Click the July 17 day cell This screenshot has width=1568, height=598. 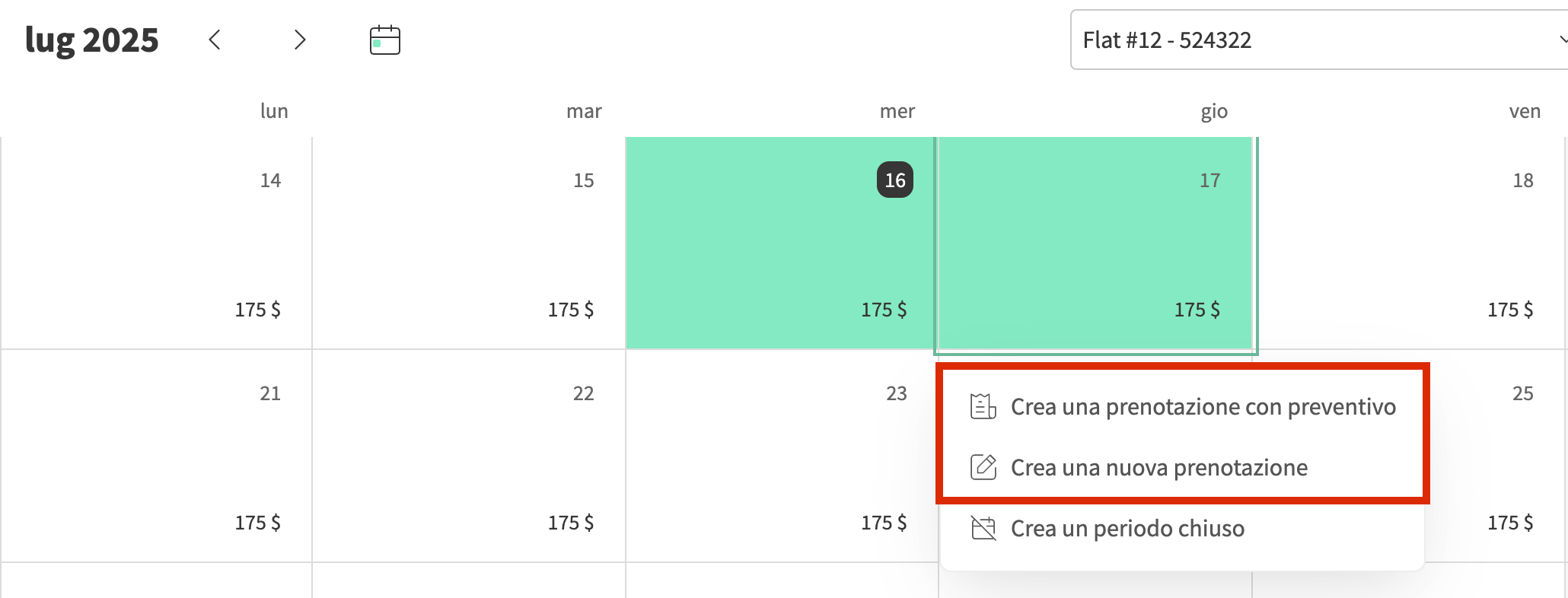[x=1095, y=243]
